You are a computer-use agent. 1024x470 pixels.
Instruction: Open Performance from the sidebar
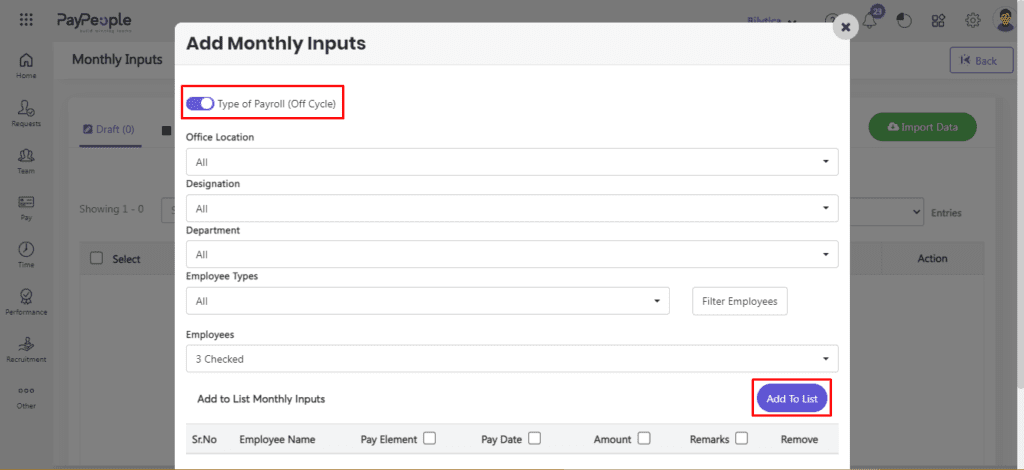(26, 298)
